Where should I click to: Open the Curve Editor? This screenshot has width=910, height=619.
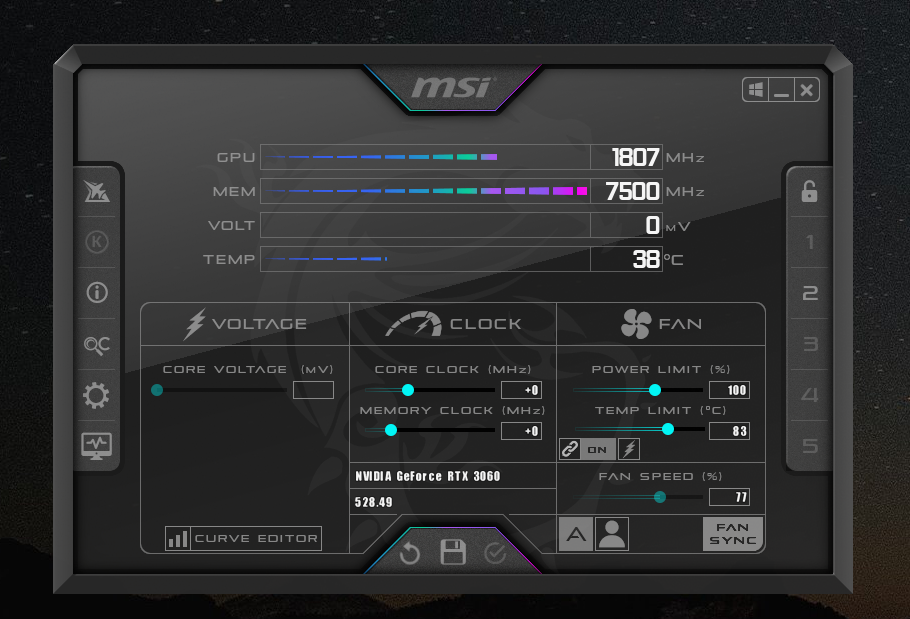[243, 538]
